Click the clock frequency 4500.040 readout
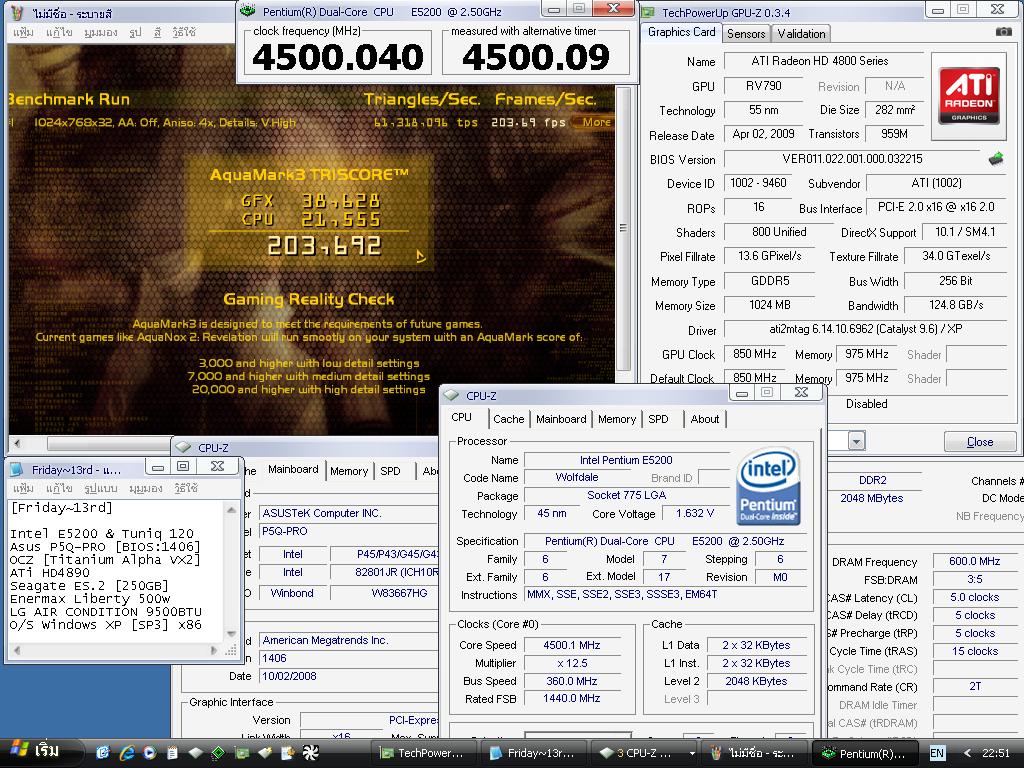This screenshot has height=768, width=1024. 338,57
